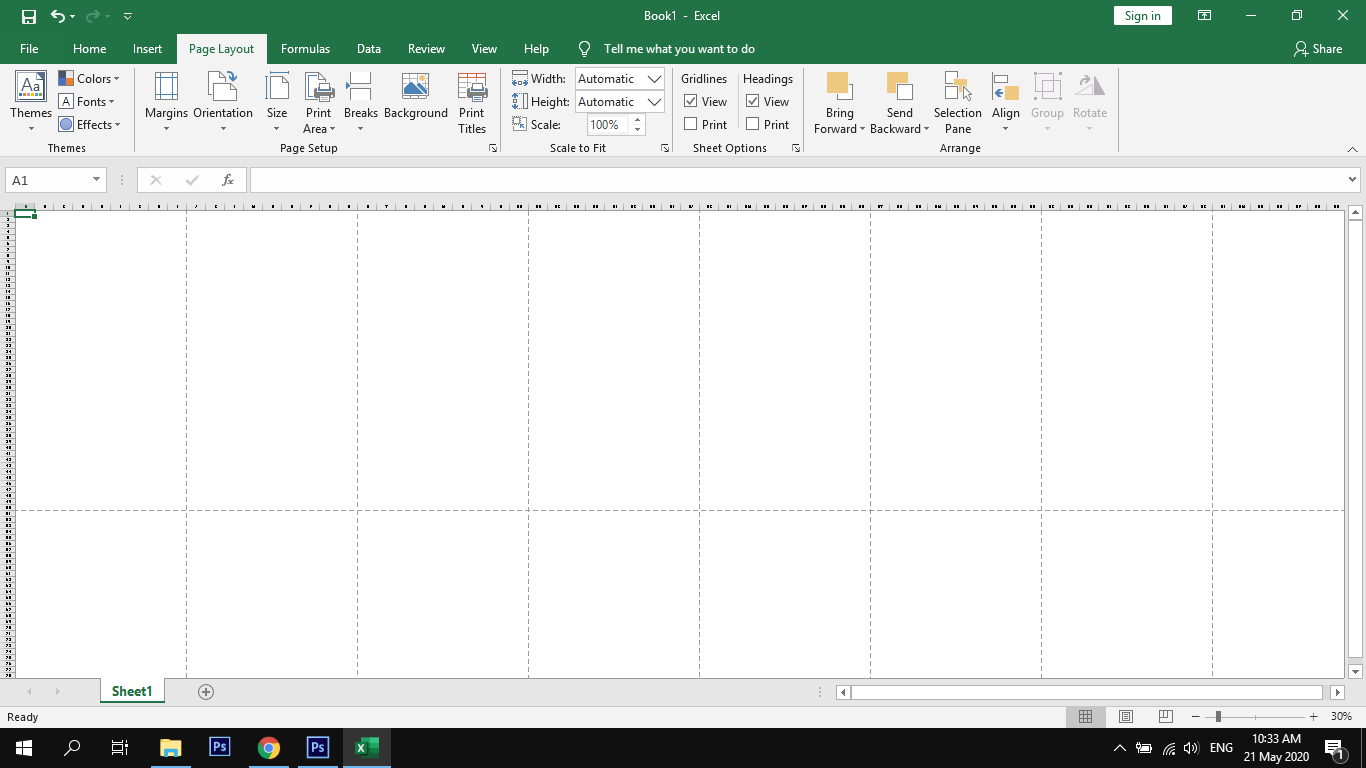Image resolution: width=1366 pixels, height=768 pixels.
Task: Open the Print Area menu
Action: coord(319,102)
